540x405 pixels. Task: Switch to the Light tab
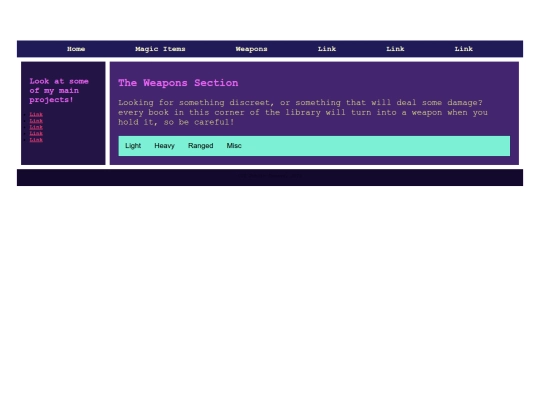click(133, 146)
